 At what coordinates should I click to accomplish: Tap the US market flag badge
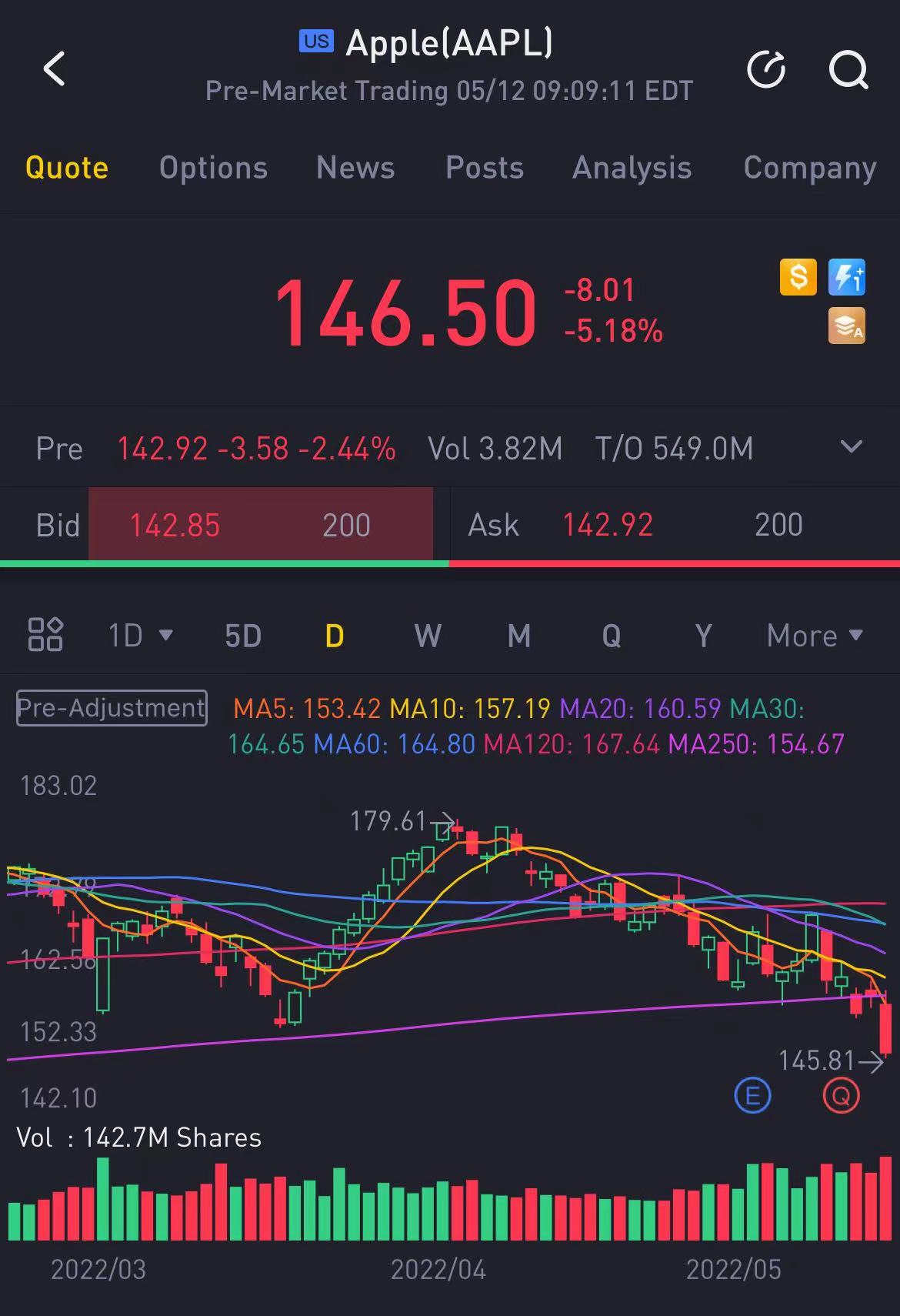[x=316, y=42]
